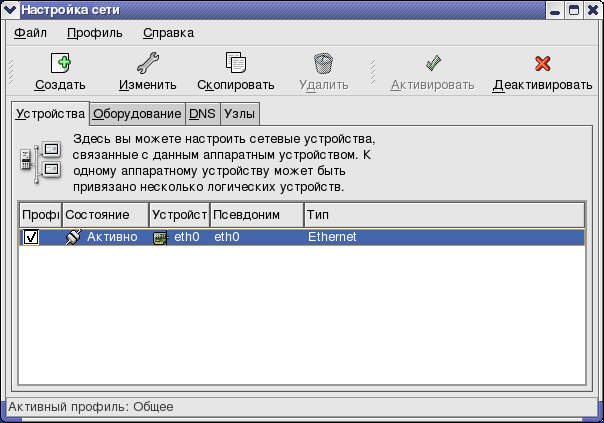604x423 pixels.
Task: Sort by the Тип column header
Action: click(444, 215)
